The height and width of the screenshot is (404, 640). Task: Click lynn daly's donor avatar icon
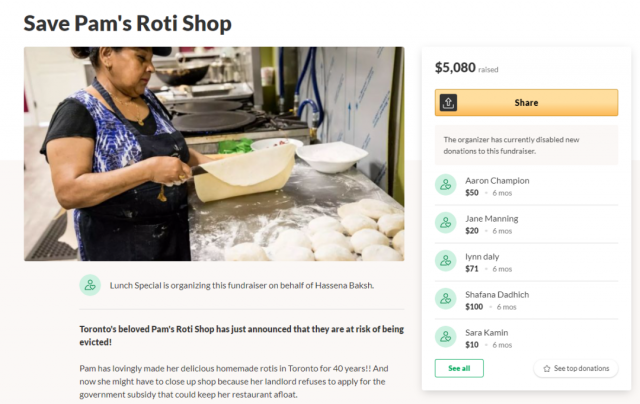[445, 261]
